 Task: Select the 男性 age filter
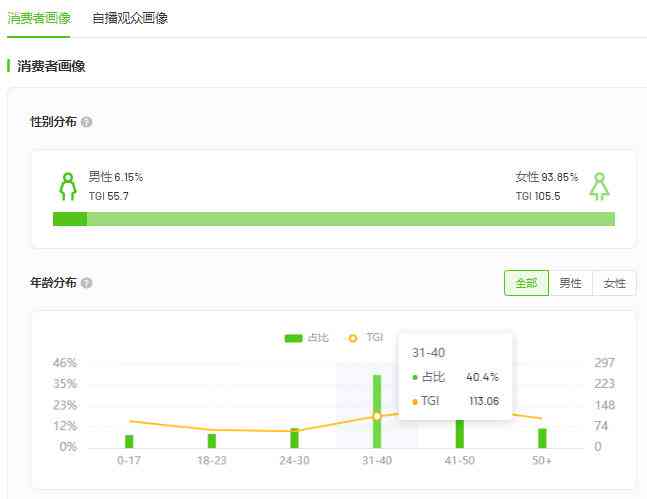(x=571, y=283)
